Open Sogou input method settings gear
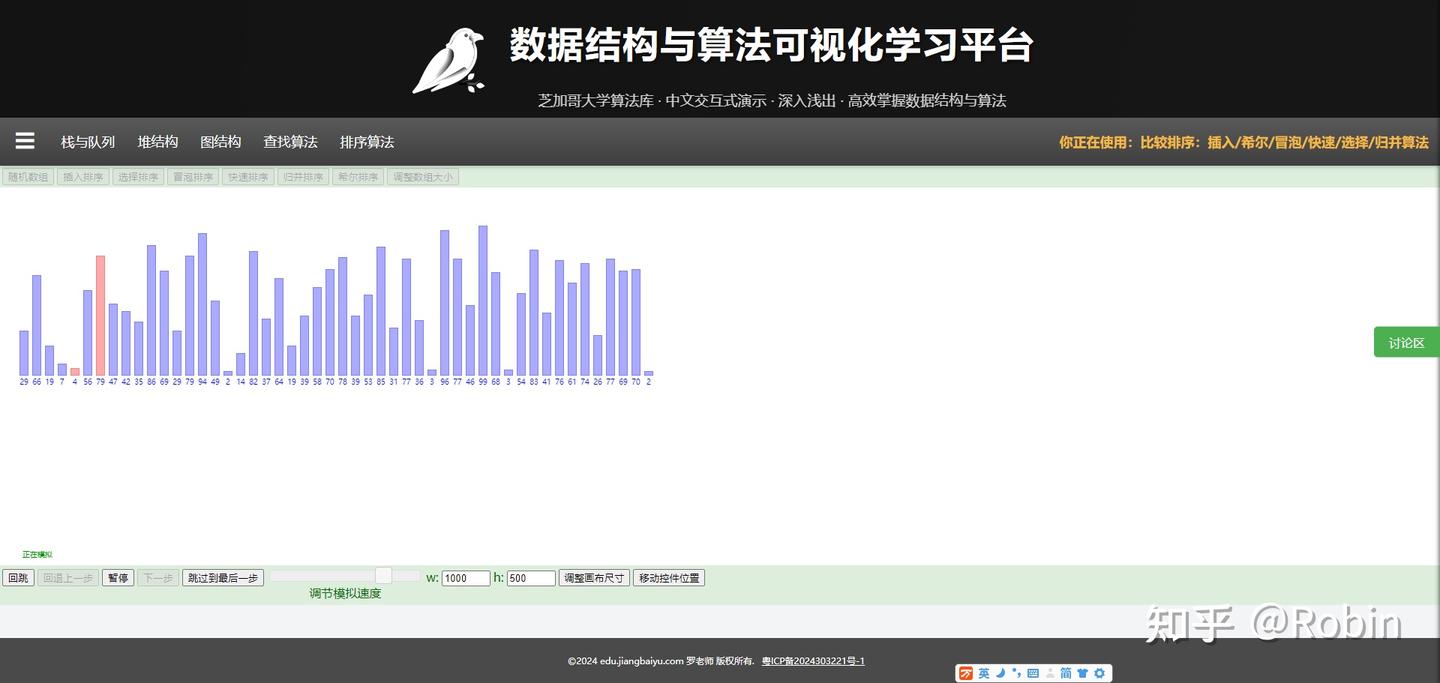The image size is (1440, 683). 1098,673
